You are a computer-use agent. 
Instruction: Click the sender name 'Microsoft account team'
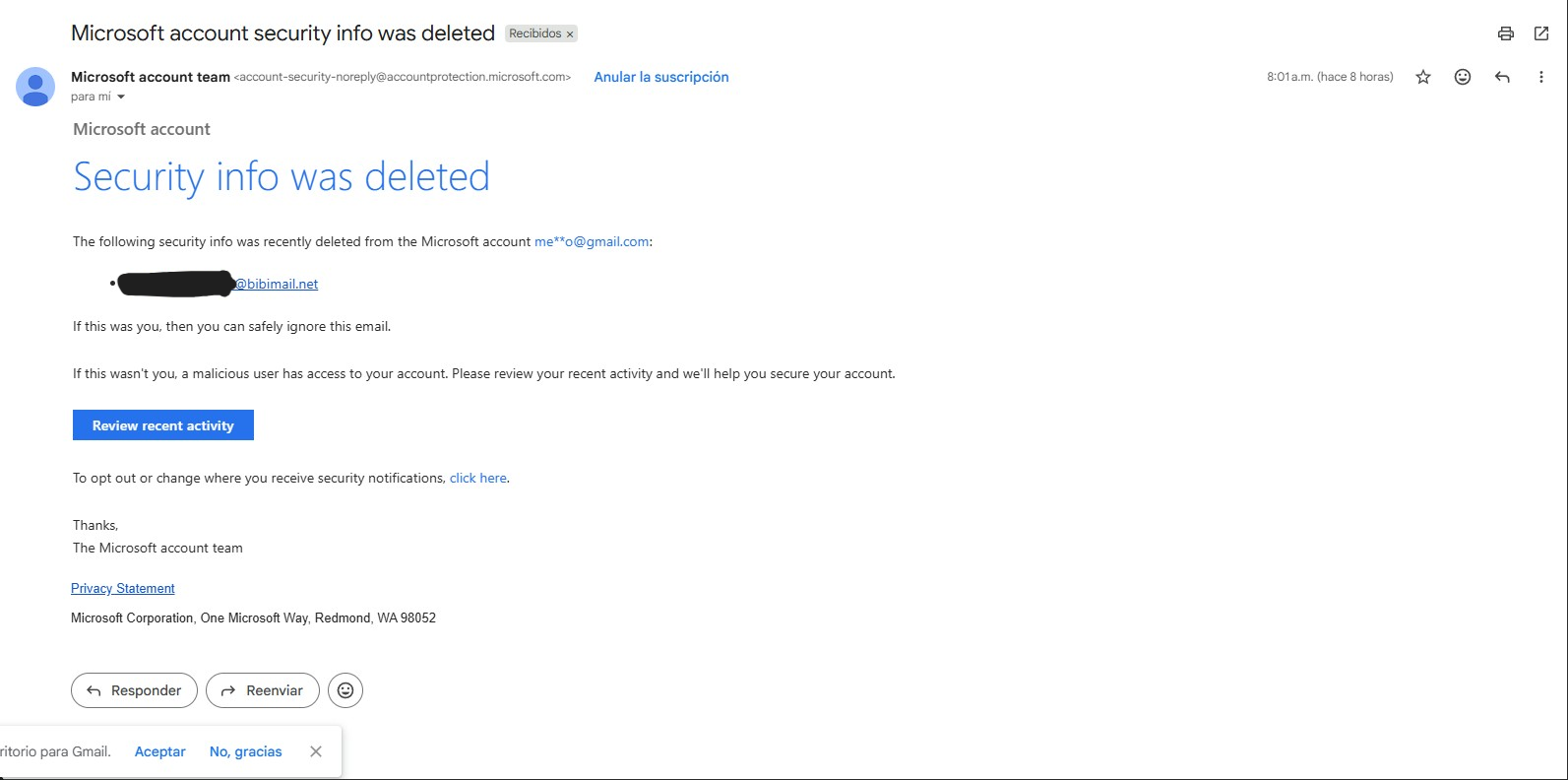[x=151, y=77]
